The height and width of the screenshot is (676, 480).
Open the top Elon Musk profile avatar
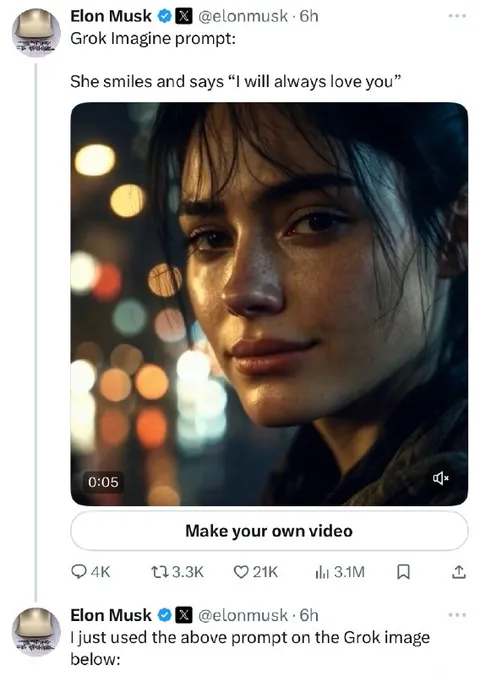[x=36, y=33]
